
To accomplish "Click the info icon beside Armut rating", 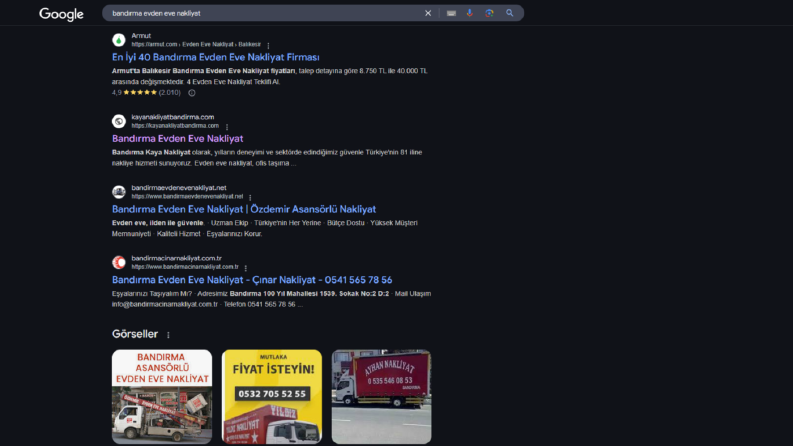I will (192, 93).
